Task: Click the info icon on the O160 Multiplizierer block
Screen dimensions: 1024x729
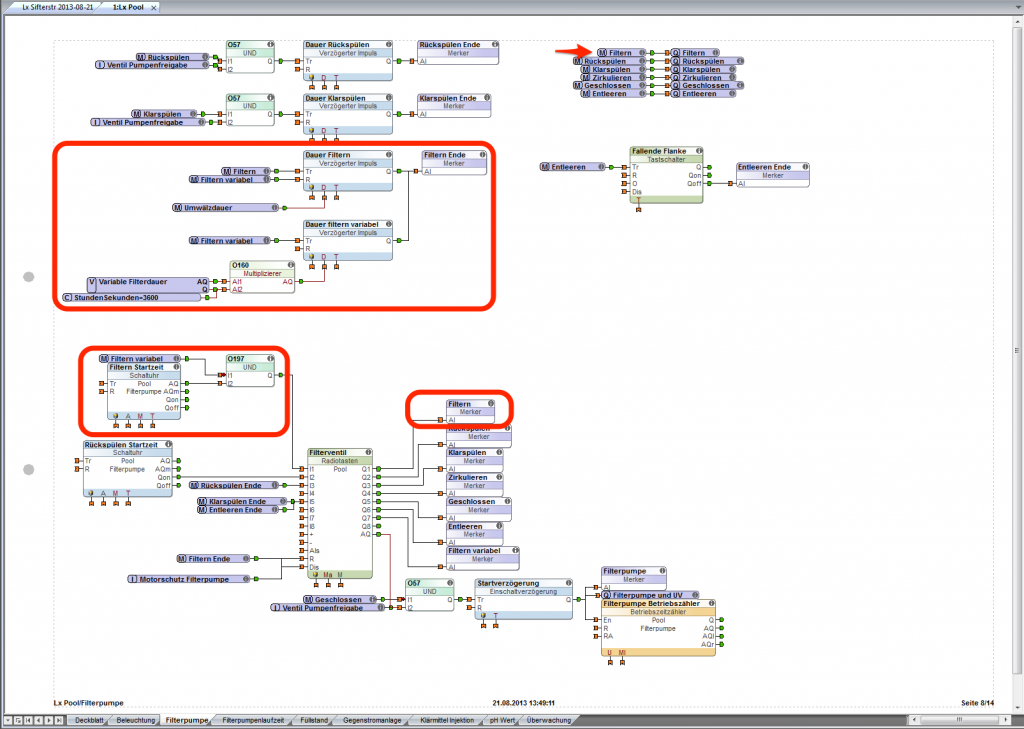Action: [289, 264]
